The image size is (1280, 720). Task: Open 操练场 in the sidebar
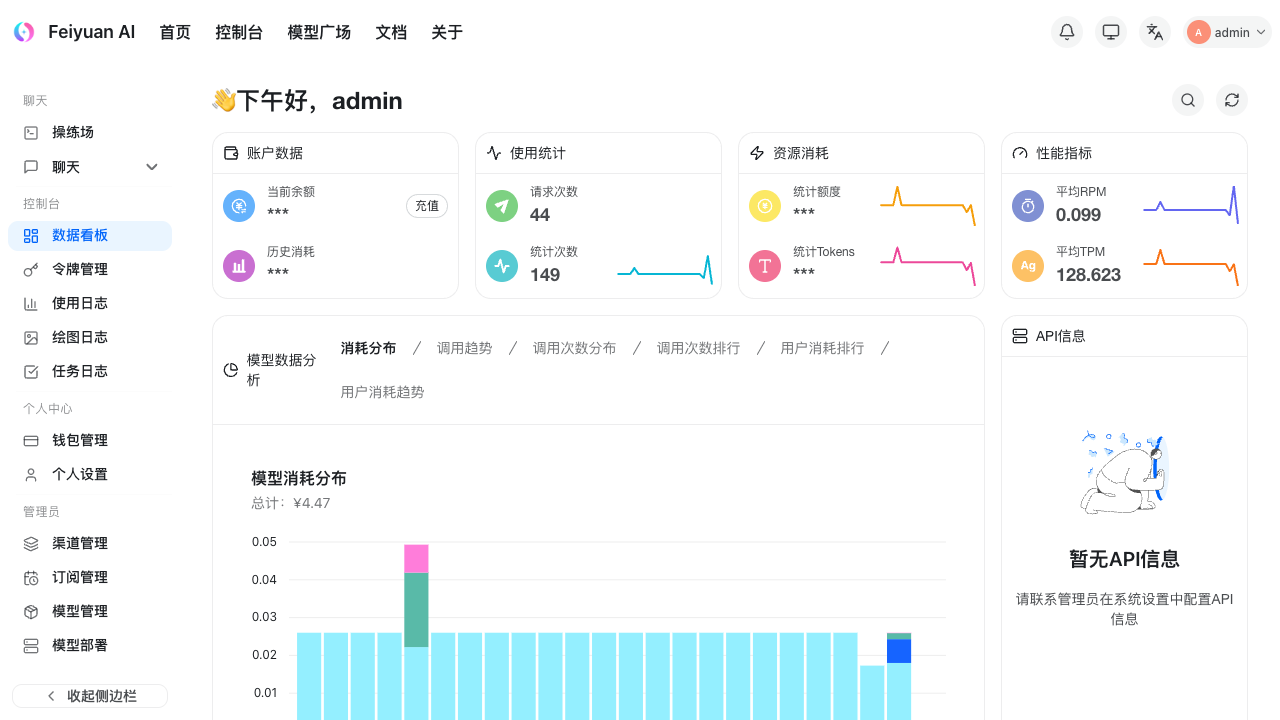click(90, 132)
